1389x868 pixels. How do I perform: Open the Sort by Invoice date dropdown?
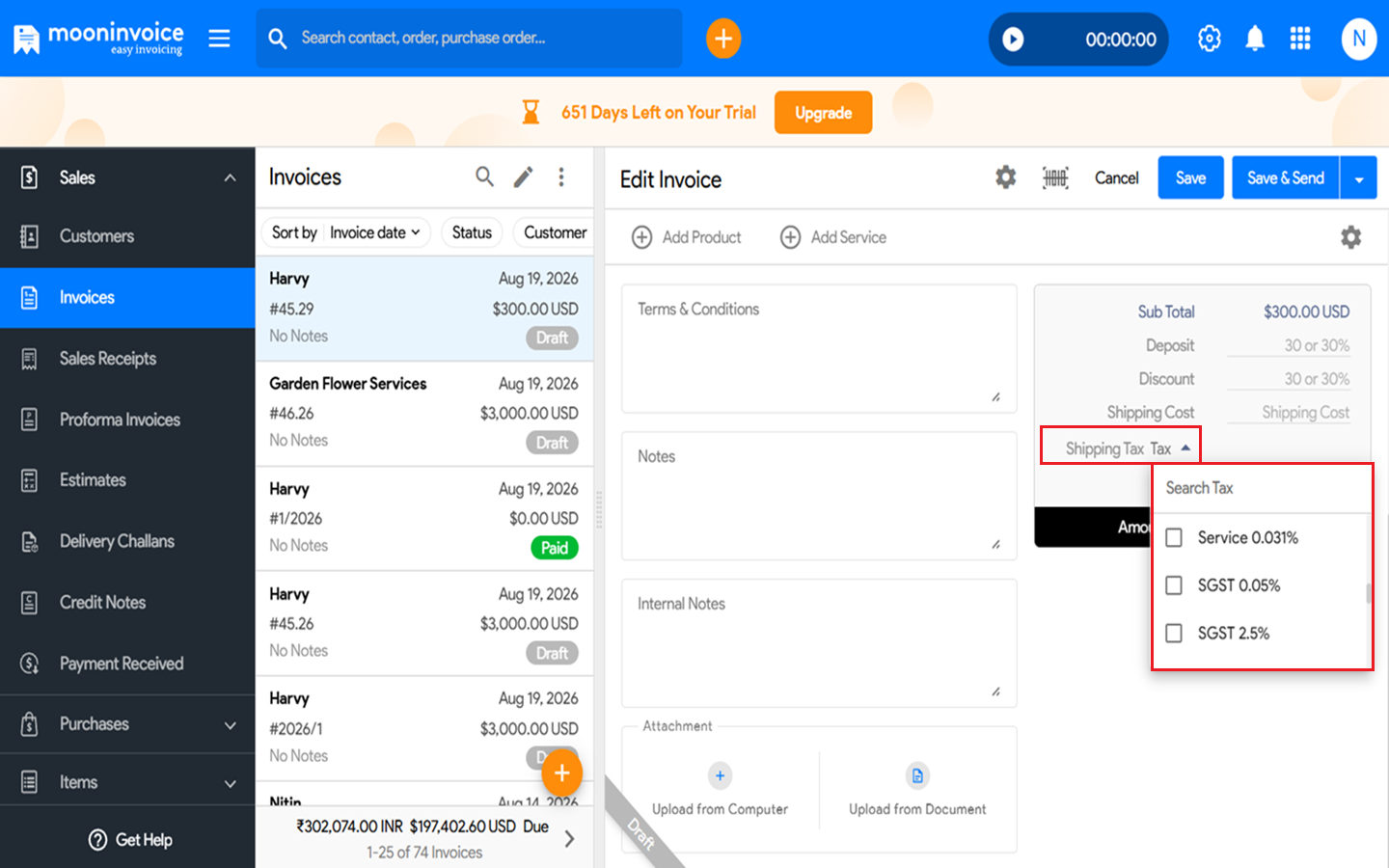pyautogui.click(x=346, y=232)
